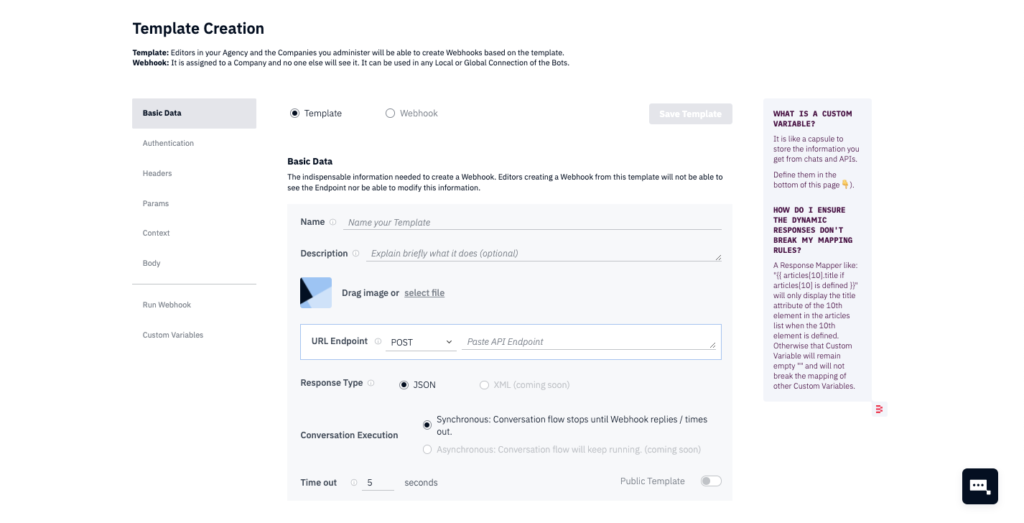The width and height of the screenshot is (1024, 523).
Task: Focus the Description text area
Action: pos(544,253)
